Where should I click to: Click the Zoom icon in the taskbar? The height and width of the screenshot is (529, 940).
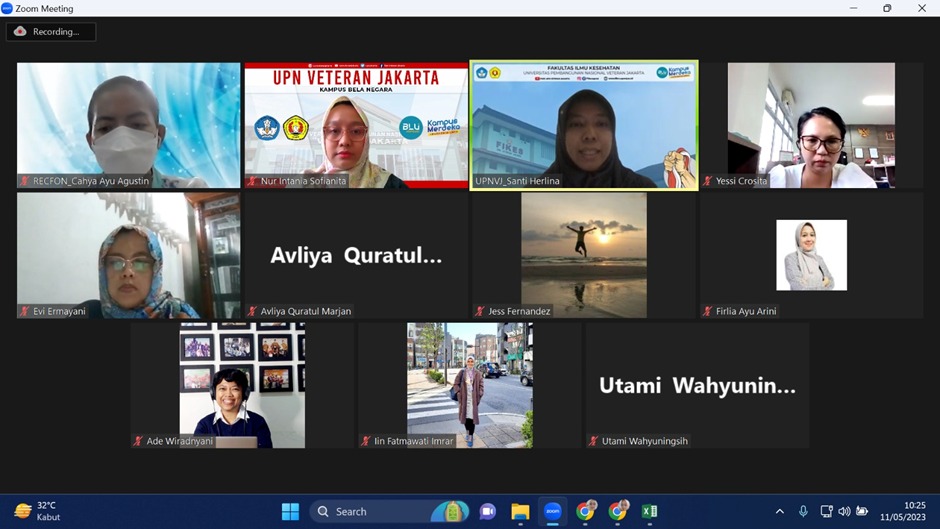553,512
